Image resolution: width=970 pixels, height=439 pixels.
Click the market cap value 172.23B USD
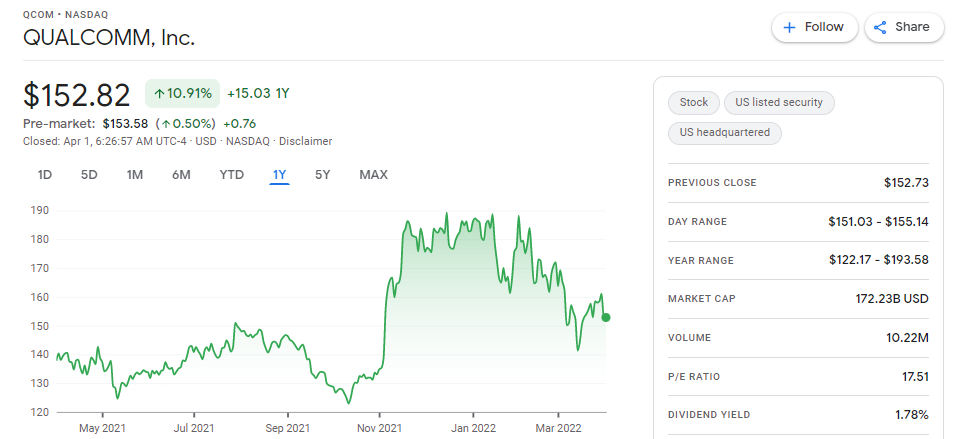tap(891, 299)
